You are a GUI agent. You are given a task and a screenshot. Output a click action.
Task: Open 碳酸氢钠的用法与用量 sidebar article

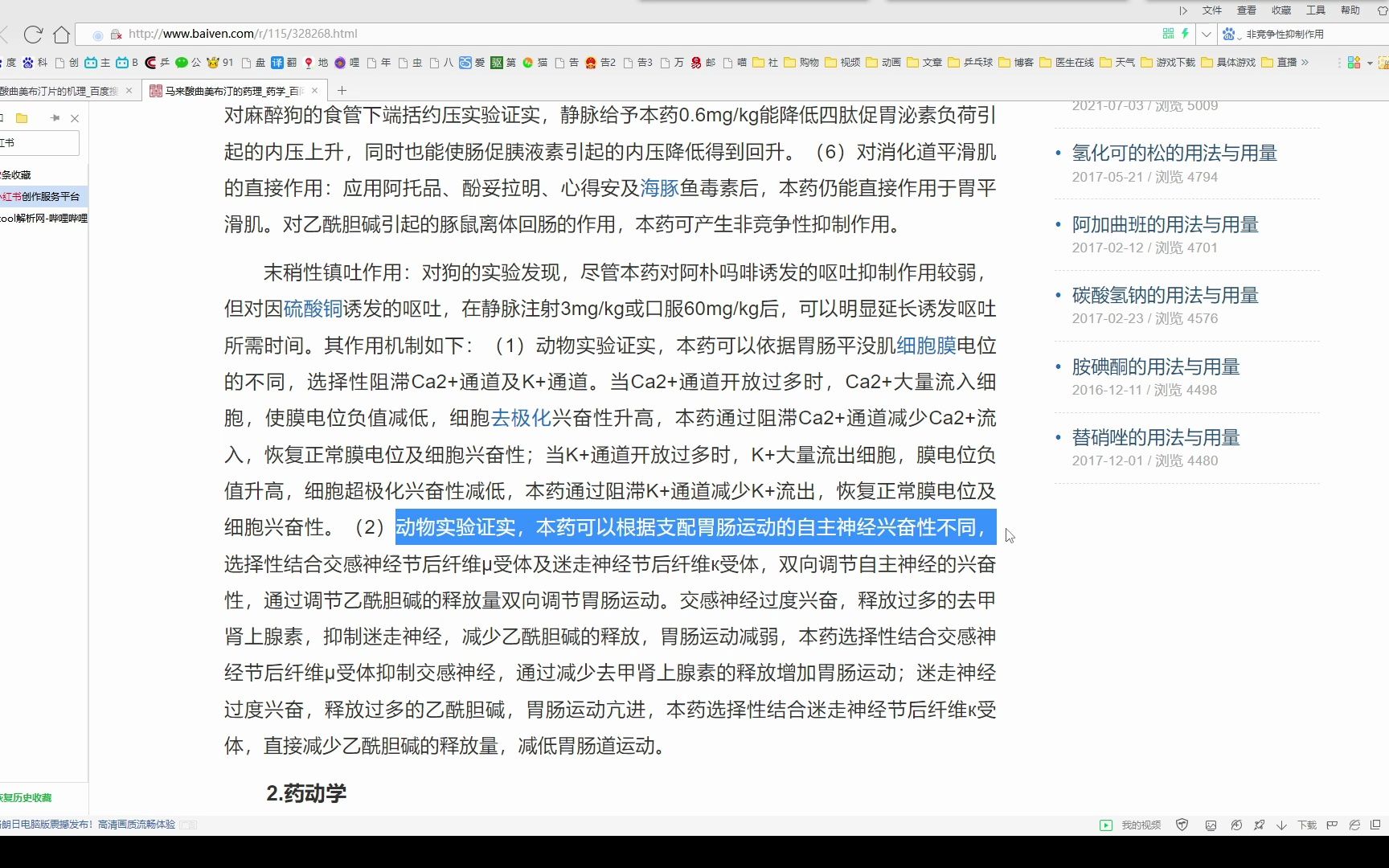1165,295
